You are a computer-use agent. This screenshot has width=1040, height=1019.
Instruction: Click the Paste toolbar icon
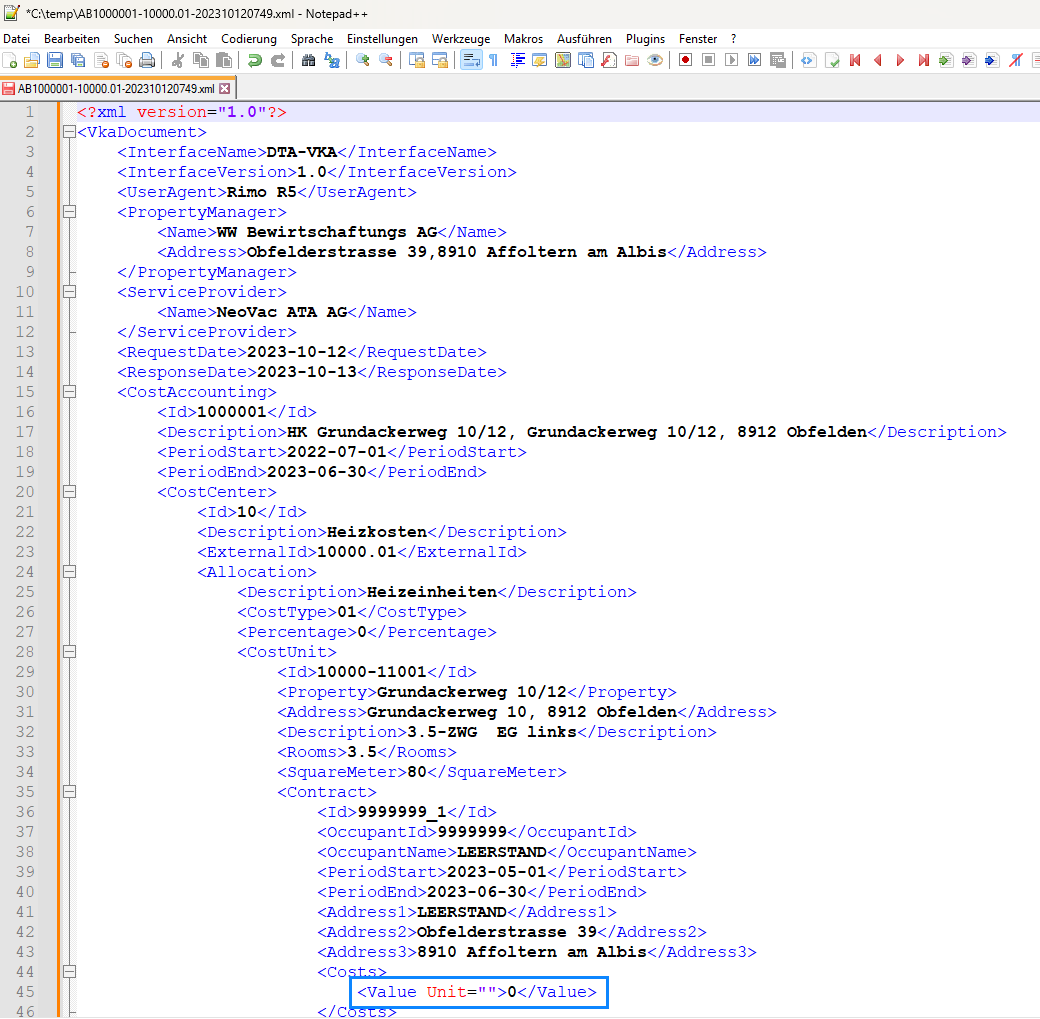coord(224,61)
